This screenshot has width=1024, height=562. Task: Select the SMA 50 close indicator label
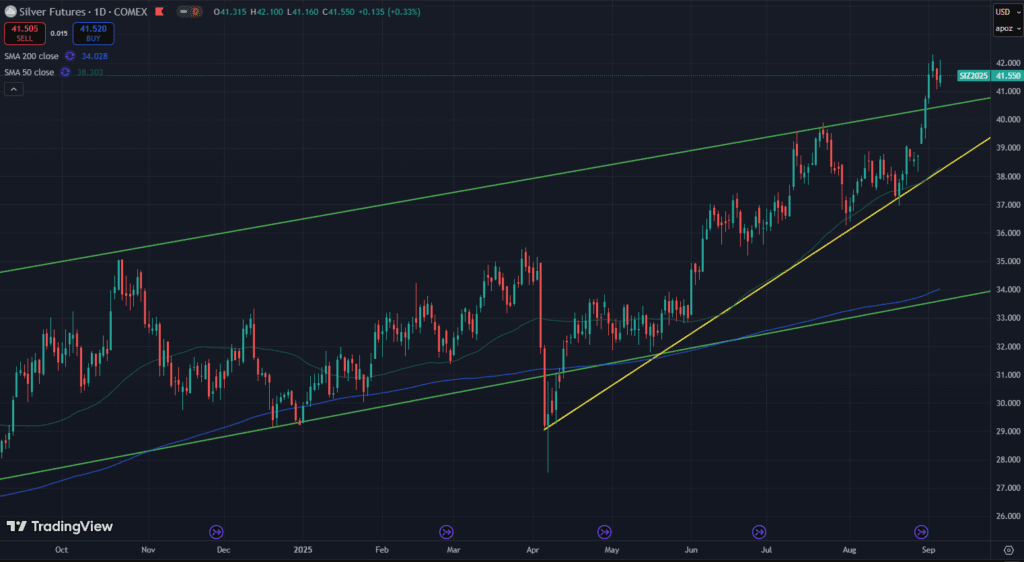pyautogui.click(x=29, y=72)
